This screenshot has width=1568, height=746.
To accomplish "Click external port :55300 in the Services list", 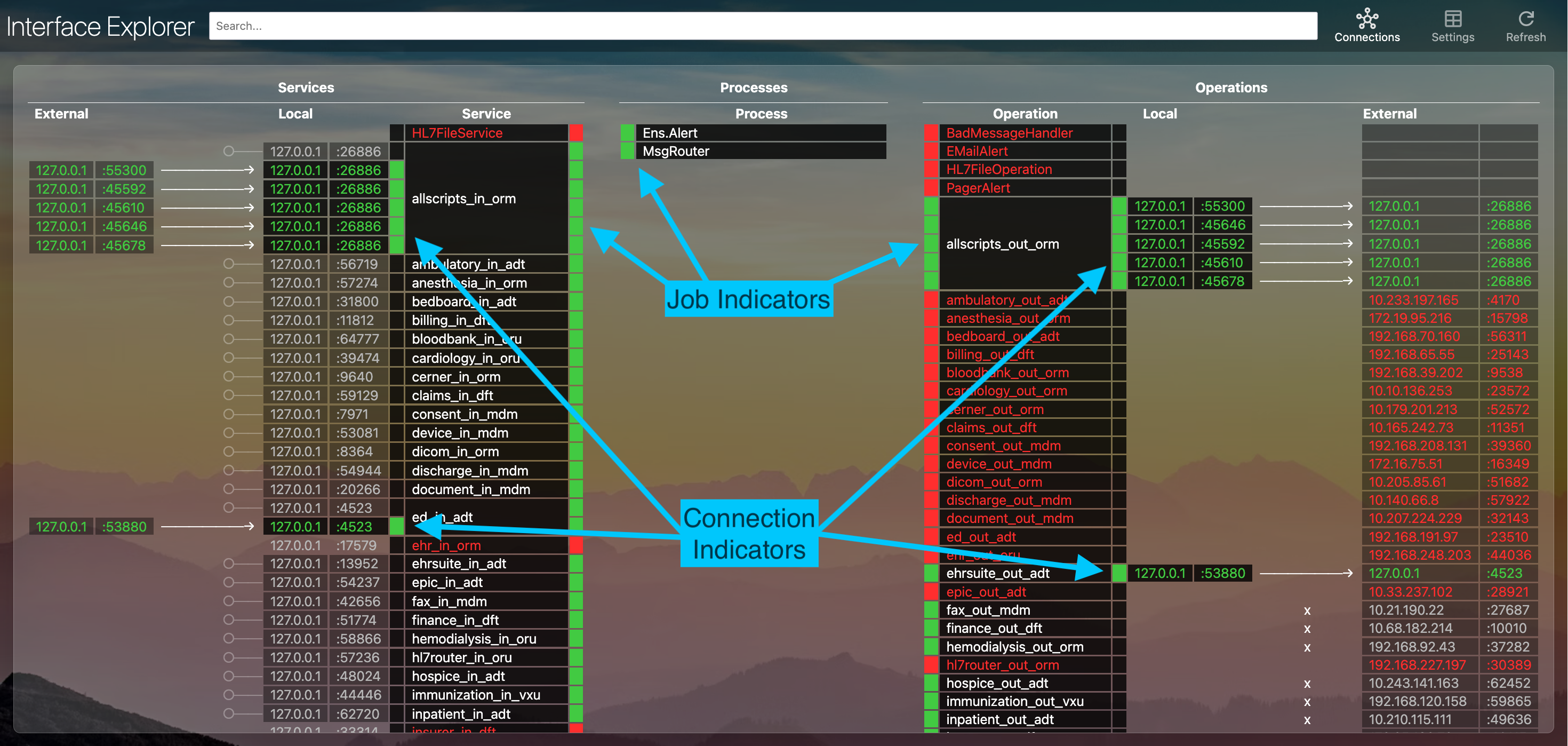I will point(124,170).
